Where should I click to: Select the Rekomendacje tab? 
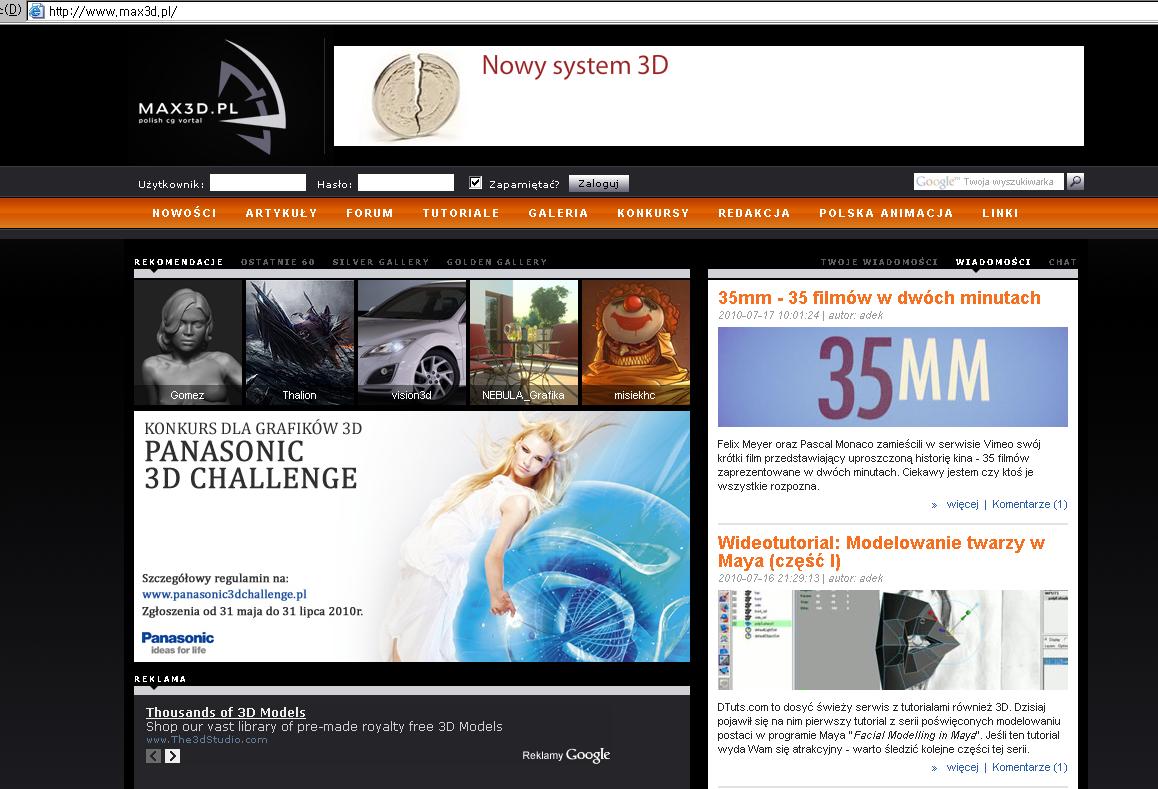coord(179,262)
